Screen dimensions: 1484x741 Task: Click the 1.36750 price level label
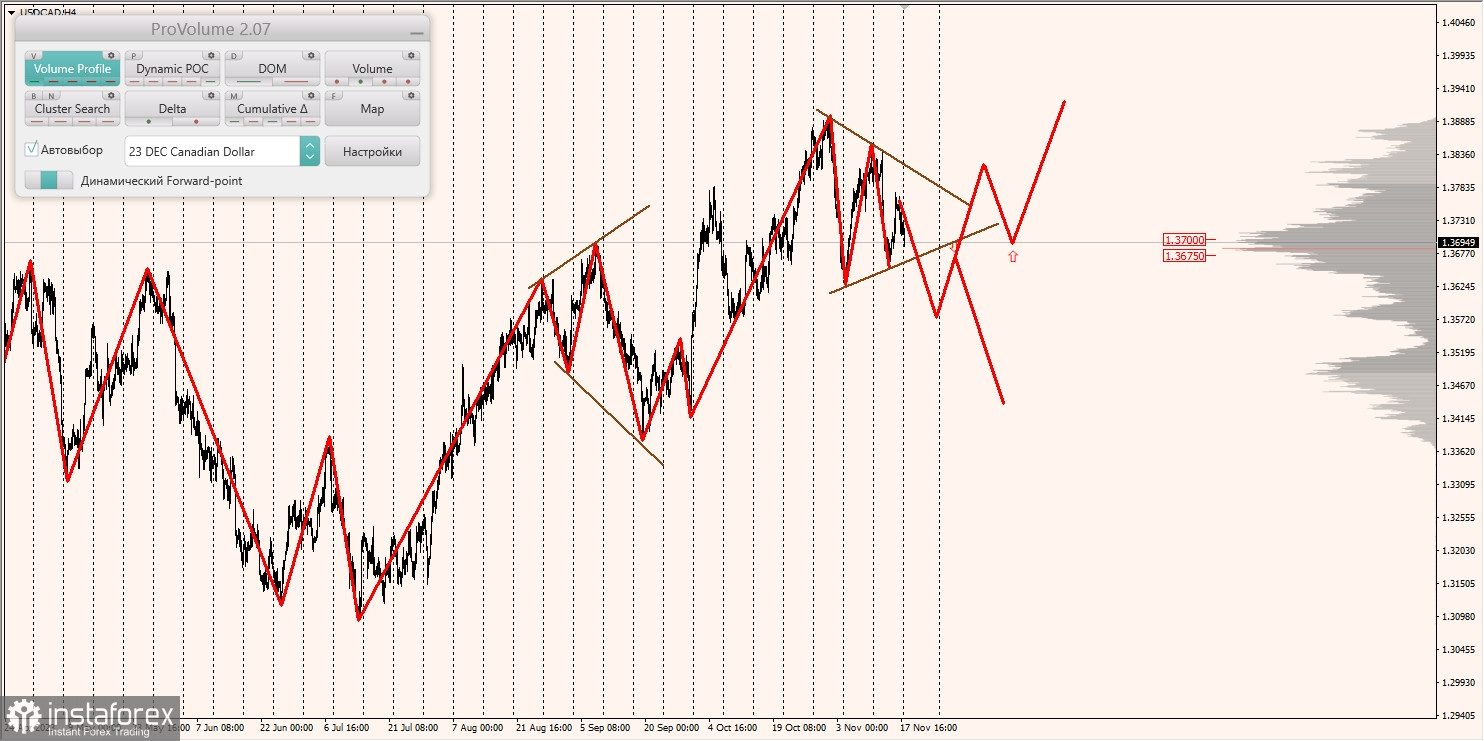(1185, 256)
